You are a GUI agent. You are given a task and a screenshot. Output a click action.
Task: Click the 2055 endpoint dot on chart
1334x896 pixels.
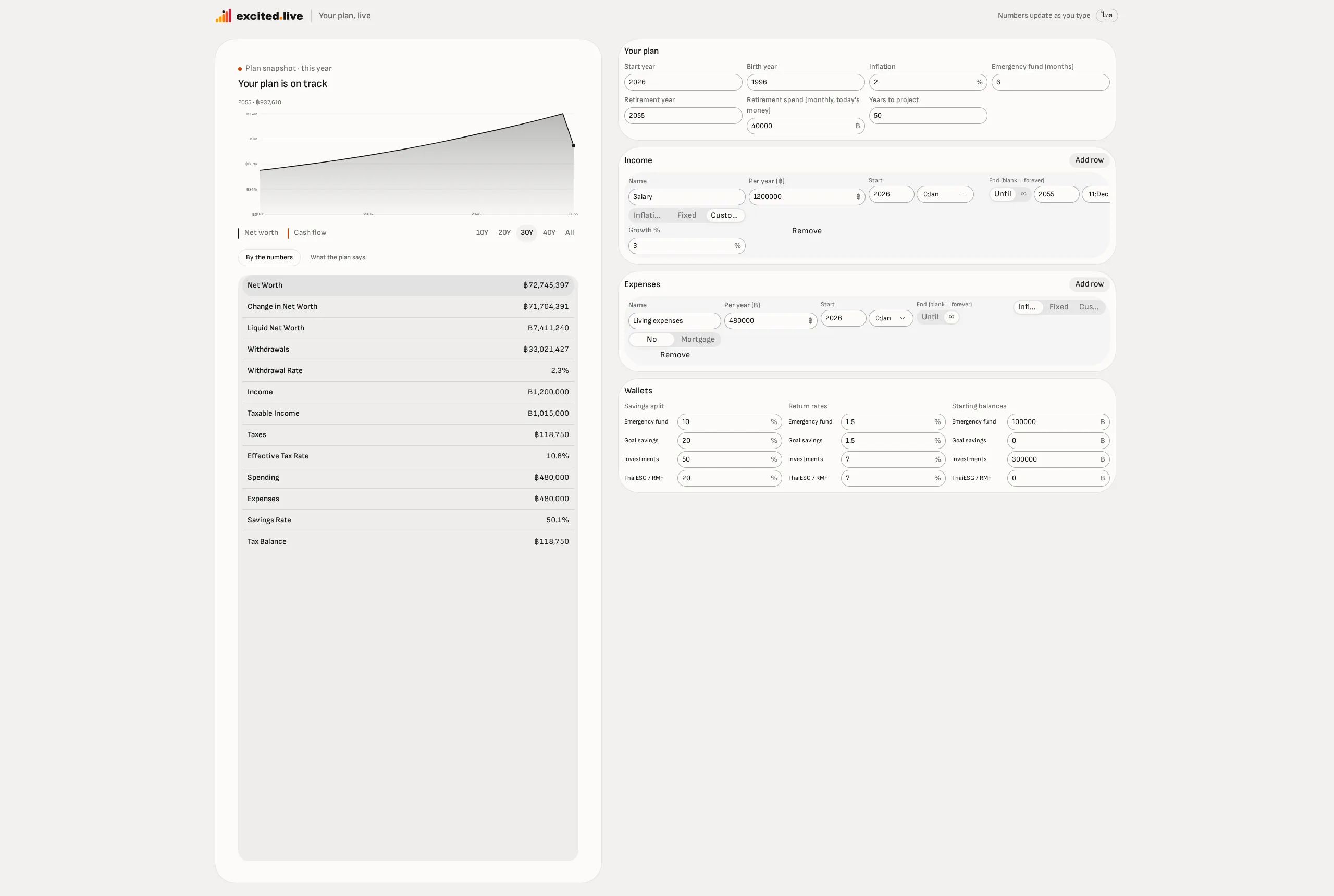[x=573, y=146]
